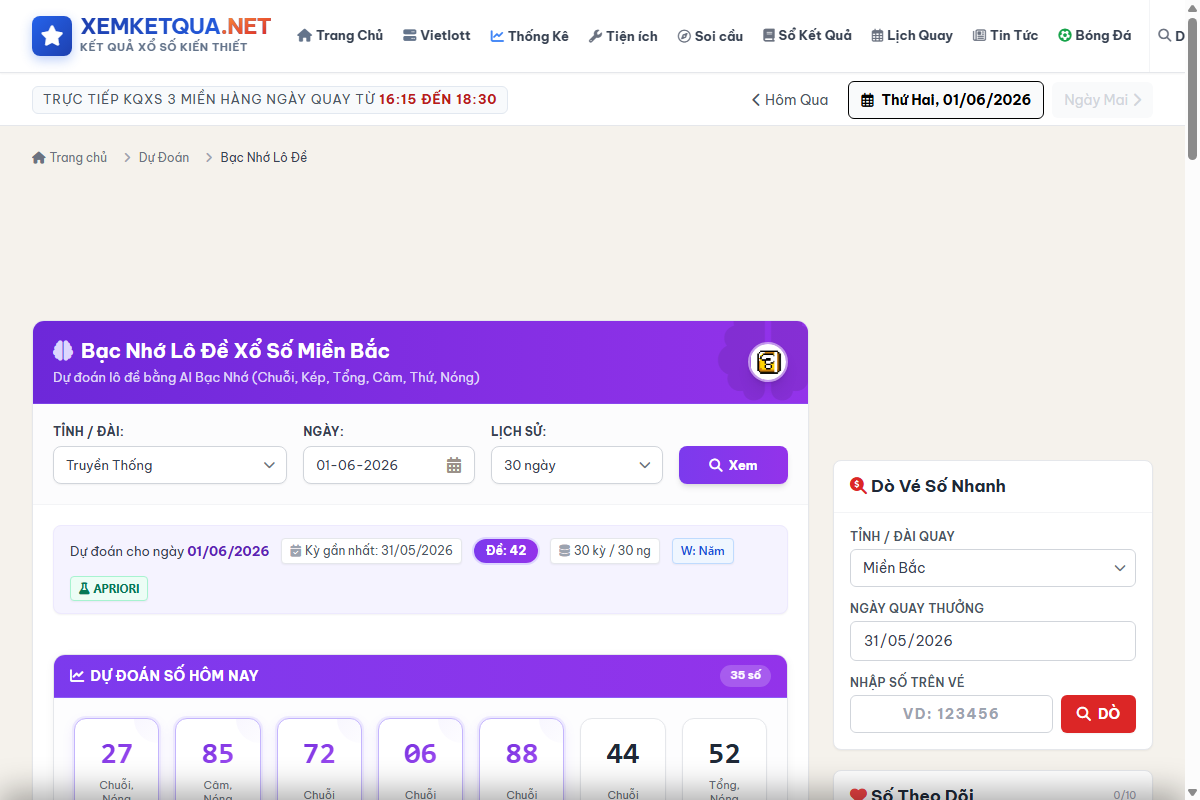Screen dimensions: 1200x800
Task: Select predicted number 88
Action: pyautogui.click(x=522, y=759)
